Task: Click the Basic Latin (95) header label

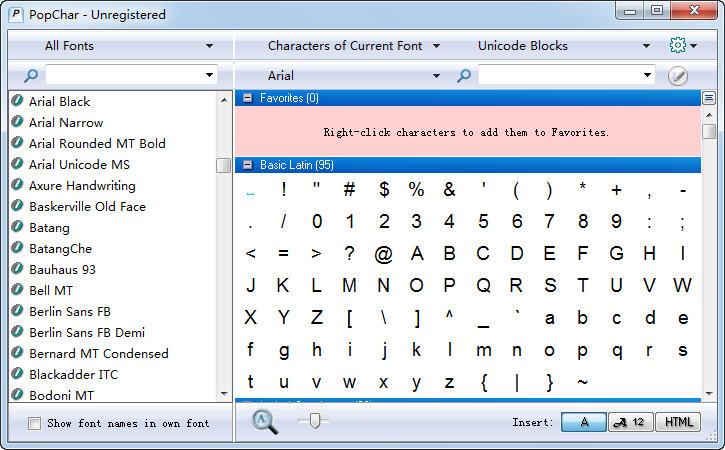Action: [297, 165]
